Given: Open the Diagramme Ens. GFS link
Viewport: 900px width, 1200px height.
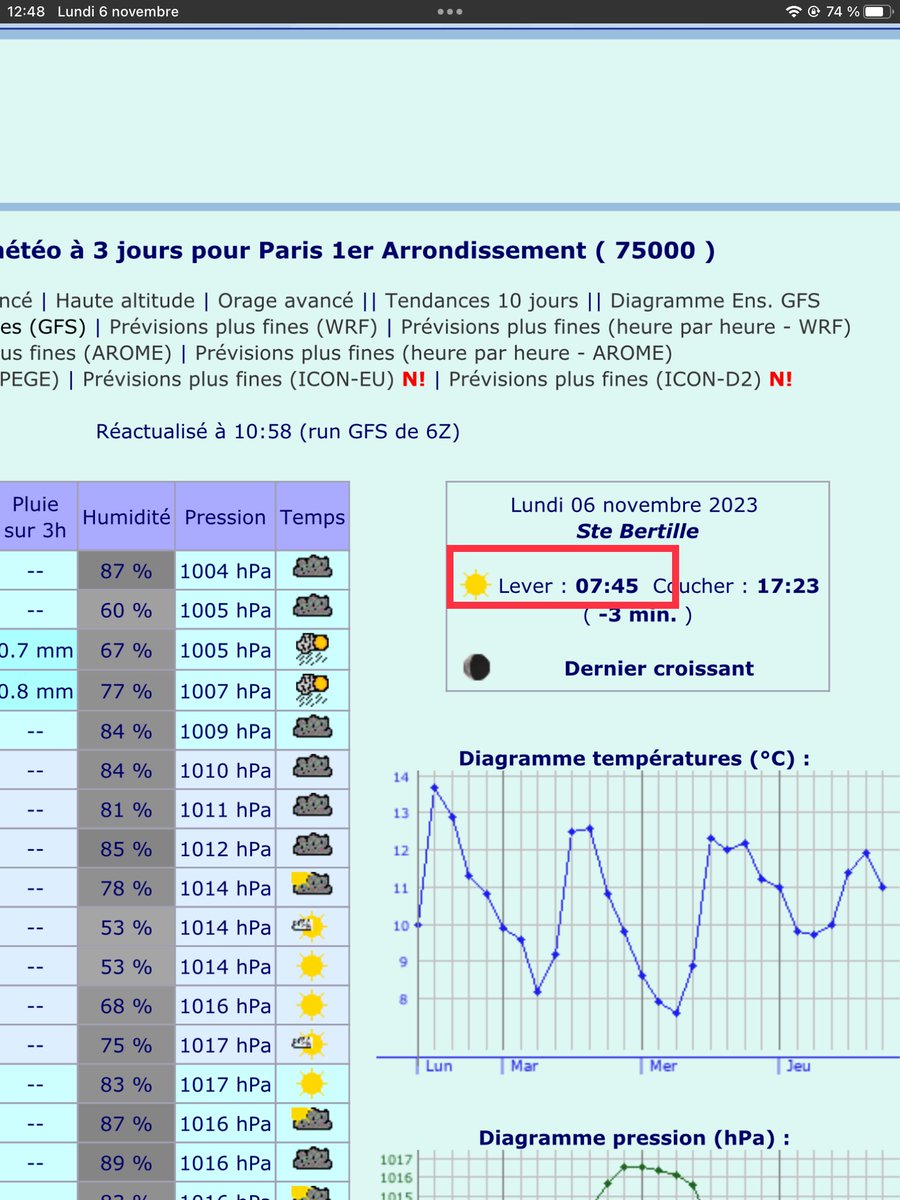Looking at the screenshot, I should coord(715,300).
